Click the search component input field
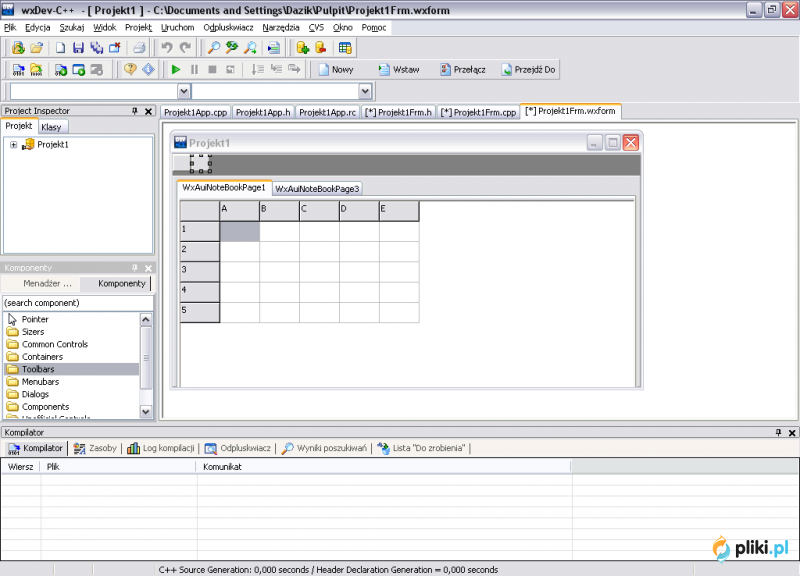The width and height of the screenshot is (800, 576). pyautogui.click(x=78, y=303)
